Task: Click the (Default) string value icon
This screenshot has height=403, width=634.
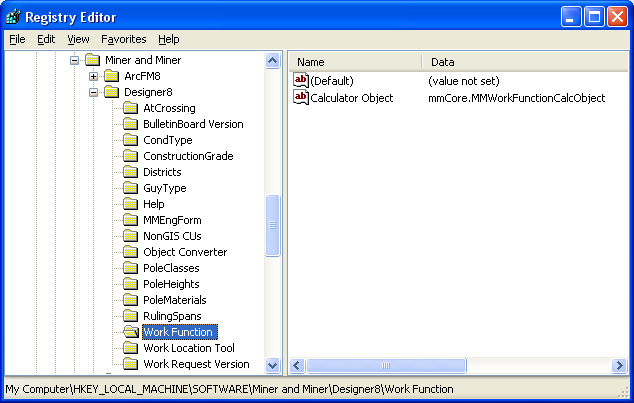Action: [x=301, y=80]
